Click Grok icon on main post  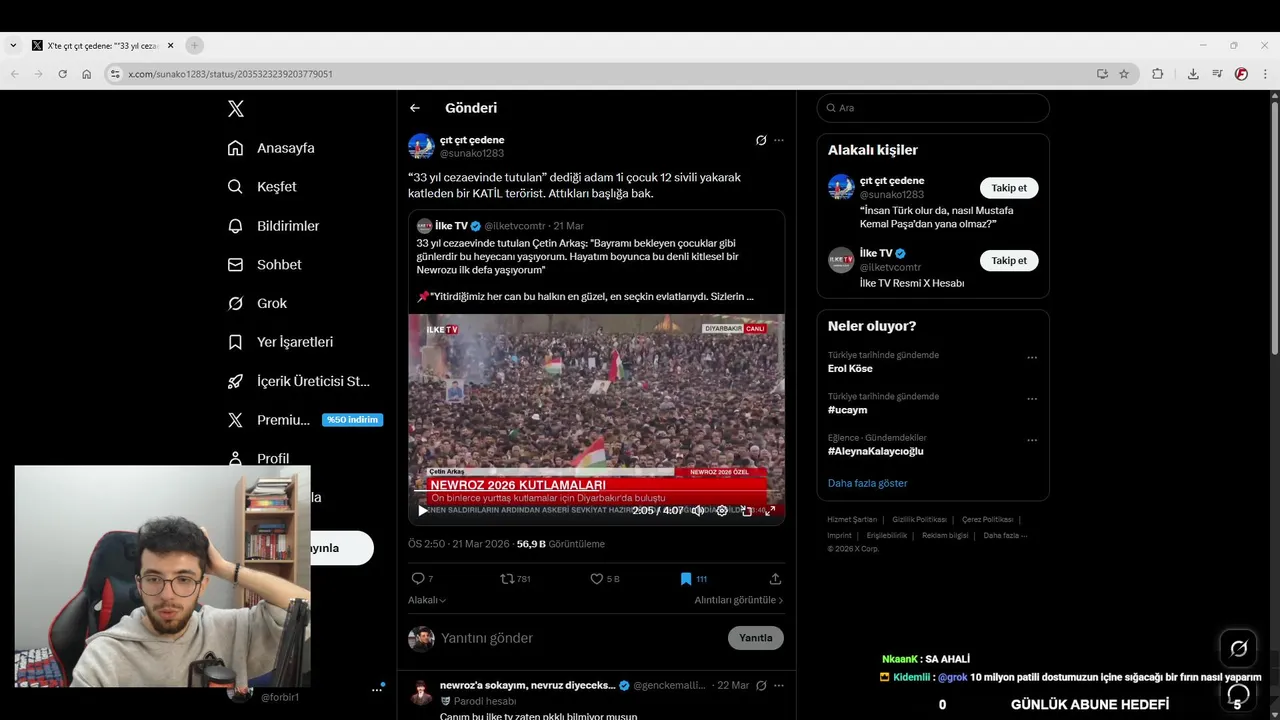coord(761,140)
